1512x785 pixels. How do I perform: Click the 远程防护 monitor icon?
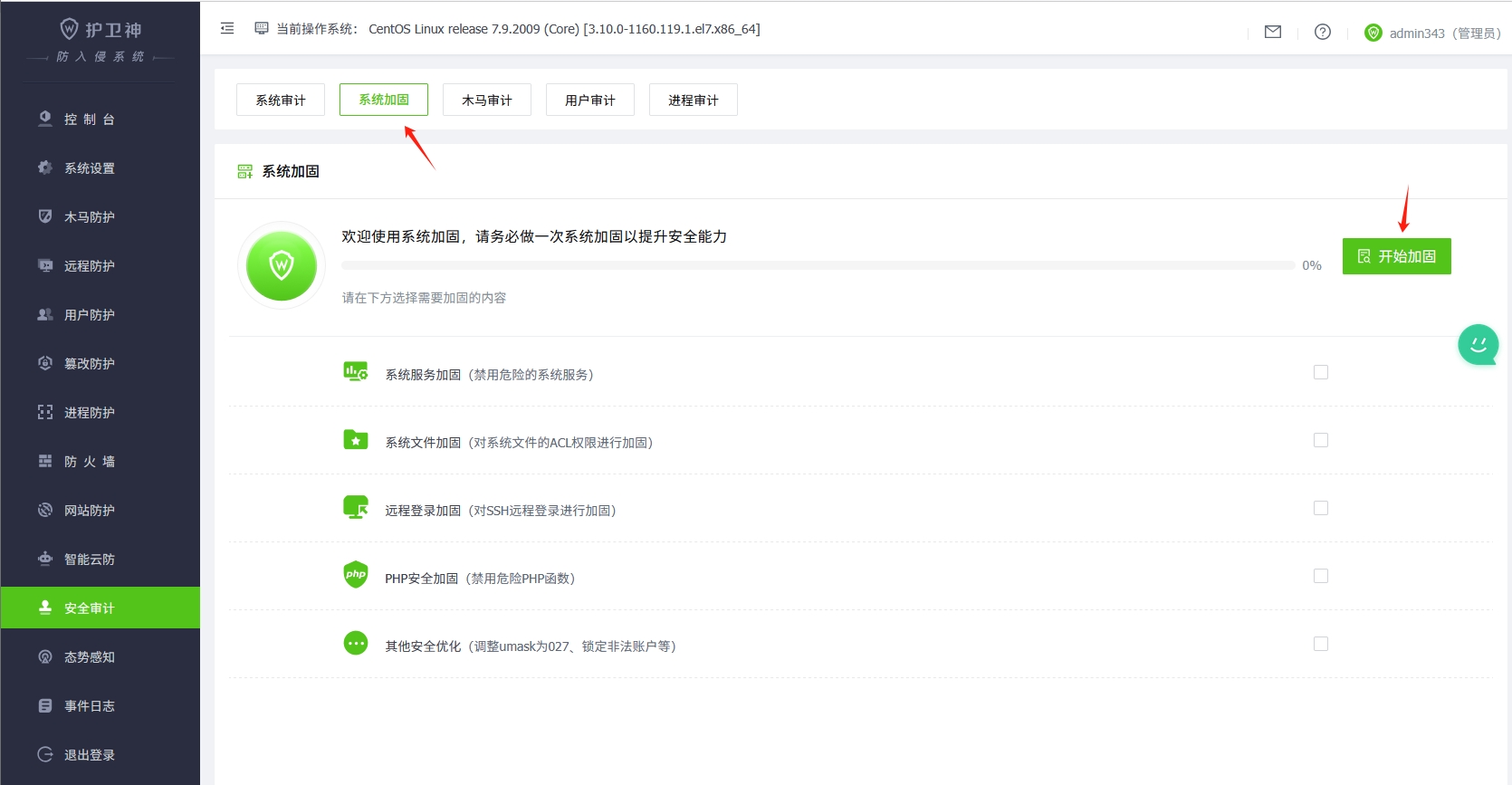[x=45, y=265]
